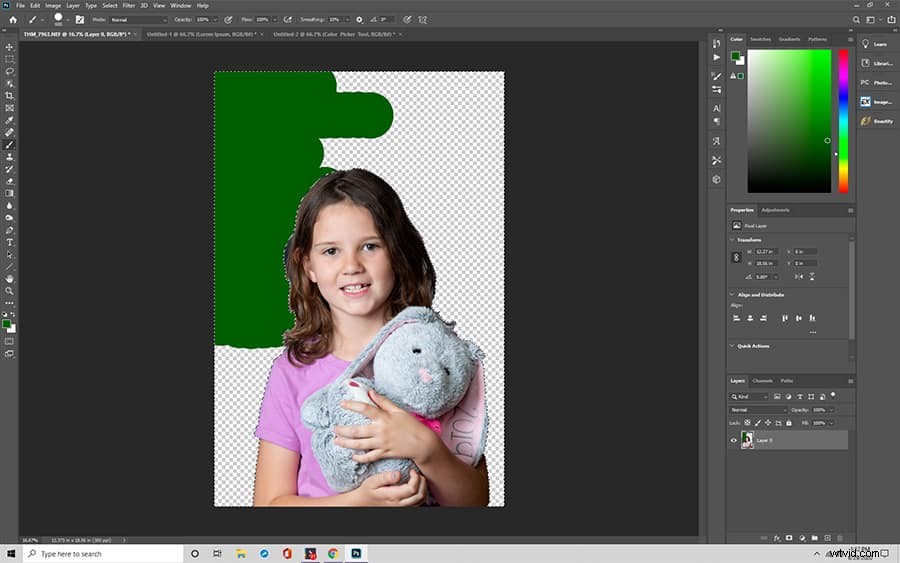Select the Gradient tool
This screenshot has height=563, width=900.
pos(9,193)
